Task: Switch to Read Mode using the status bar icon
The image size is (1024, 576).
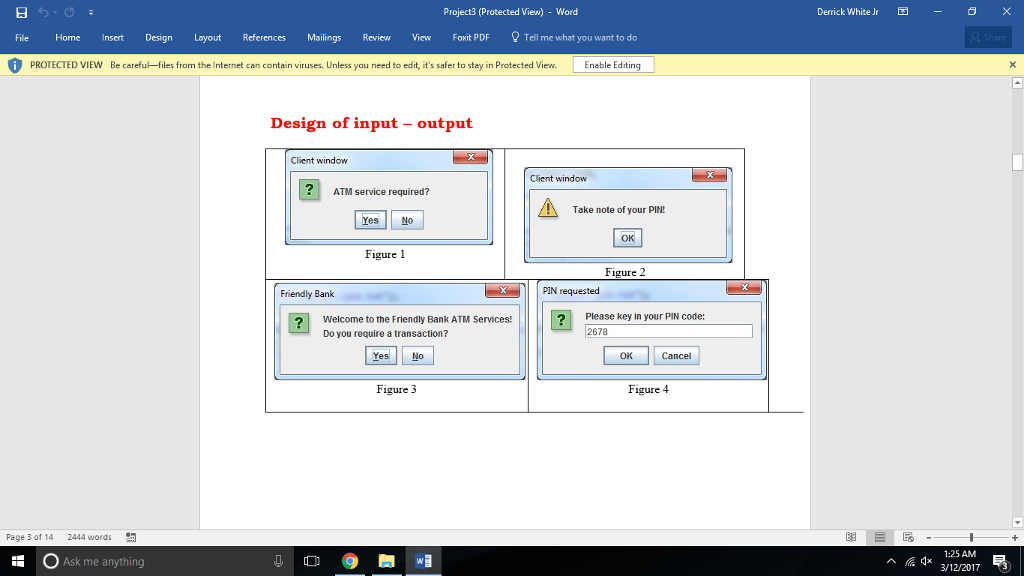Action: [852, 536]
